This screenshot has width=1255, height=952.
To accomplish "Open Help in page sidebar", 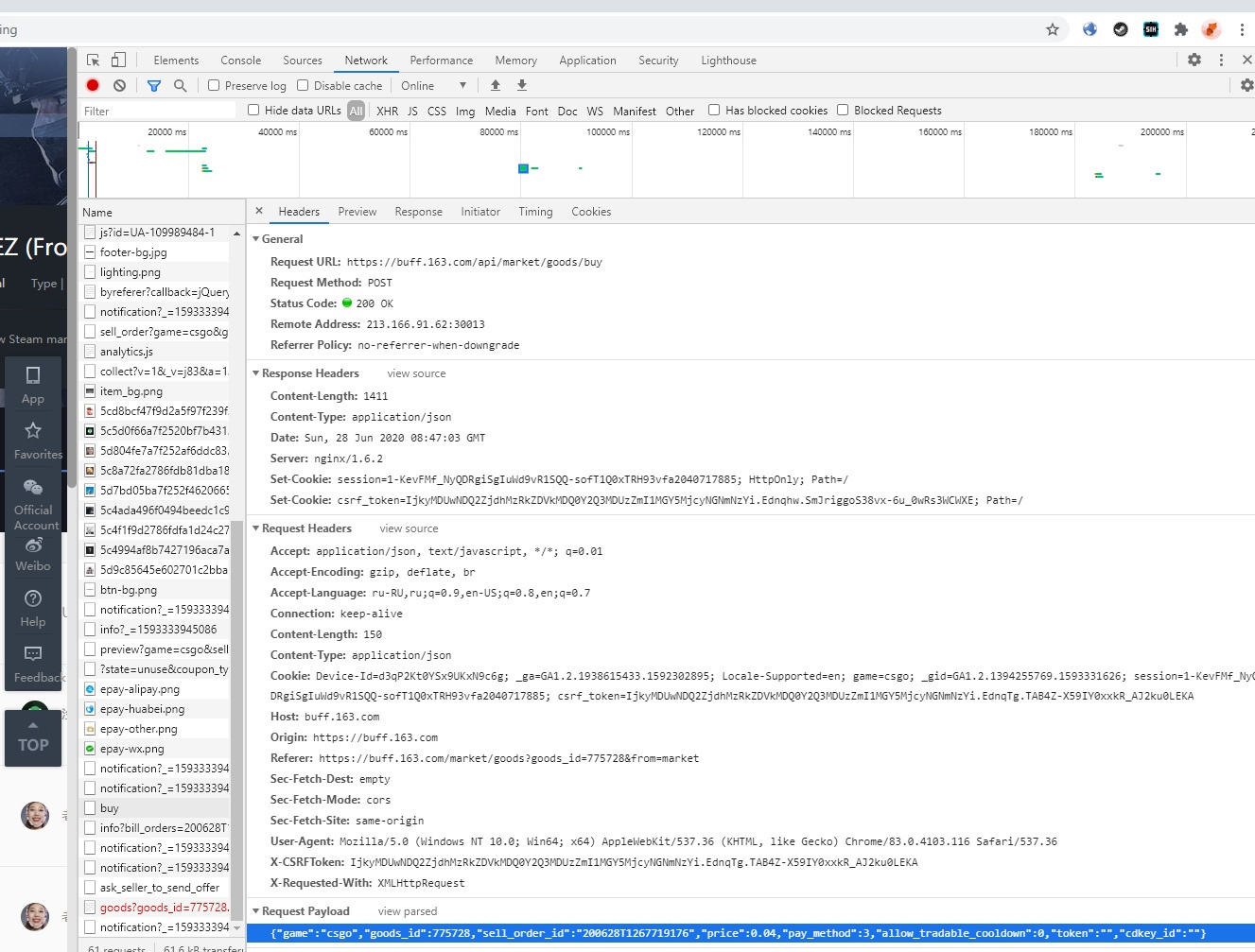I will click(33, 608).
